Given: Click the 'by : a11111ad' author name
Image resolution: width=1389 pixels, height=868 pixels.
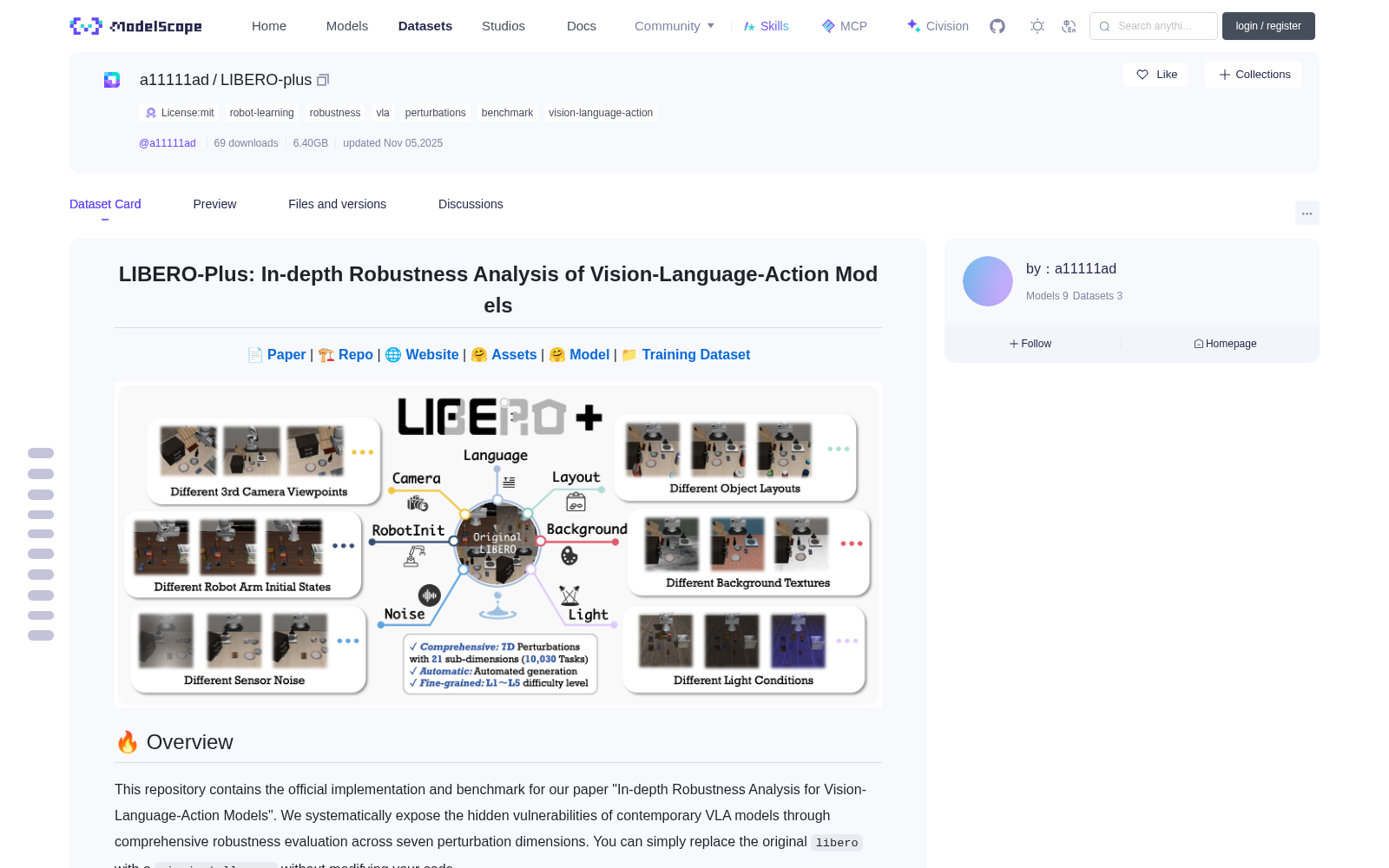Looking at the screenshot, I should tap(1071, 269).
